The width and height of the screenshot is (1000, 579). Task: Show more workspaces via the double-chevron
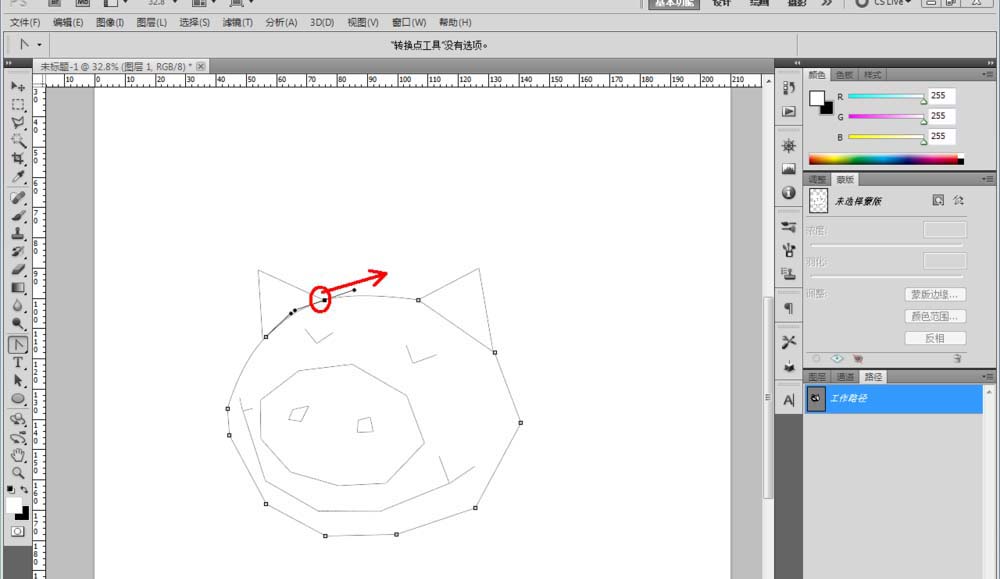click(827, 3)
